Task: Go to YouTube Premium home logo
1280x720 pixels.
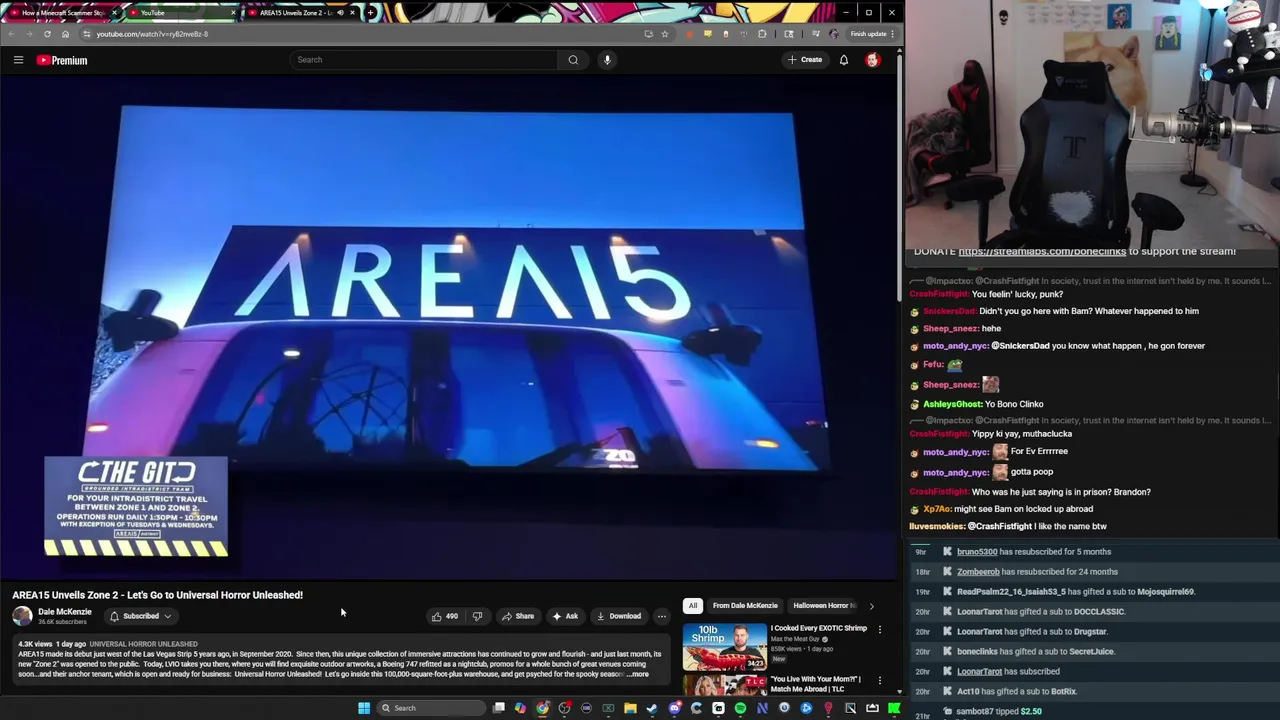Action: 62,60
